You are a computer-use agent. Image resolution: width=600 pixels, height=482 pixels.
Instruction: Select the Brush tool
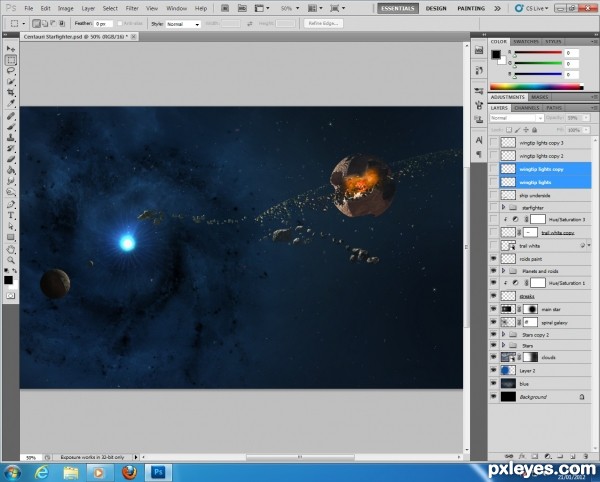tap(11, 127)
